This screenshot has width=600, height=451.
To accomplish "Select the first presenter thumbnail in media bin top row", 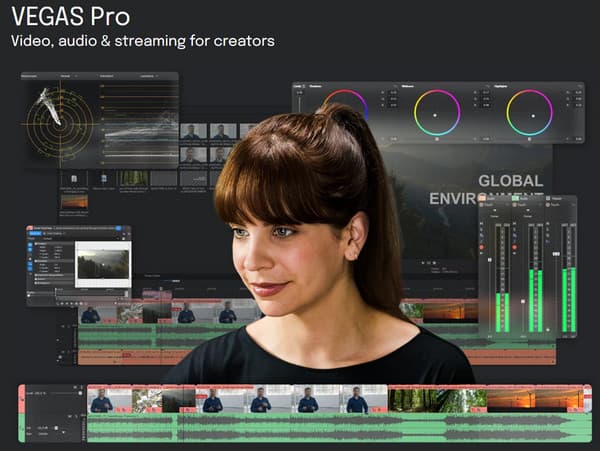I will 193,131.
